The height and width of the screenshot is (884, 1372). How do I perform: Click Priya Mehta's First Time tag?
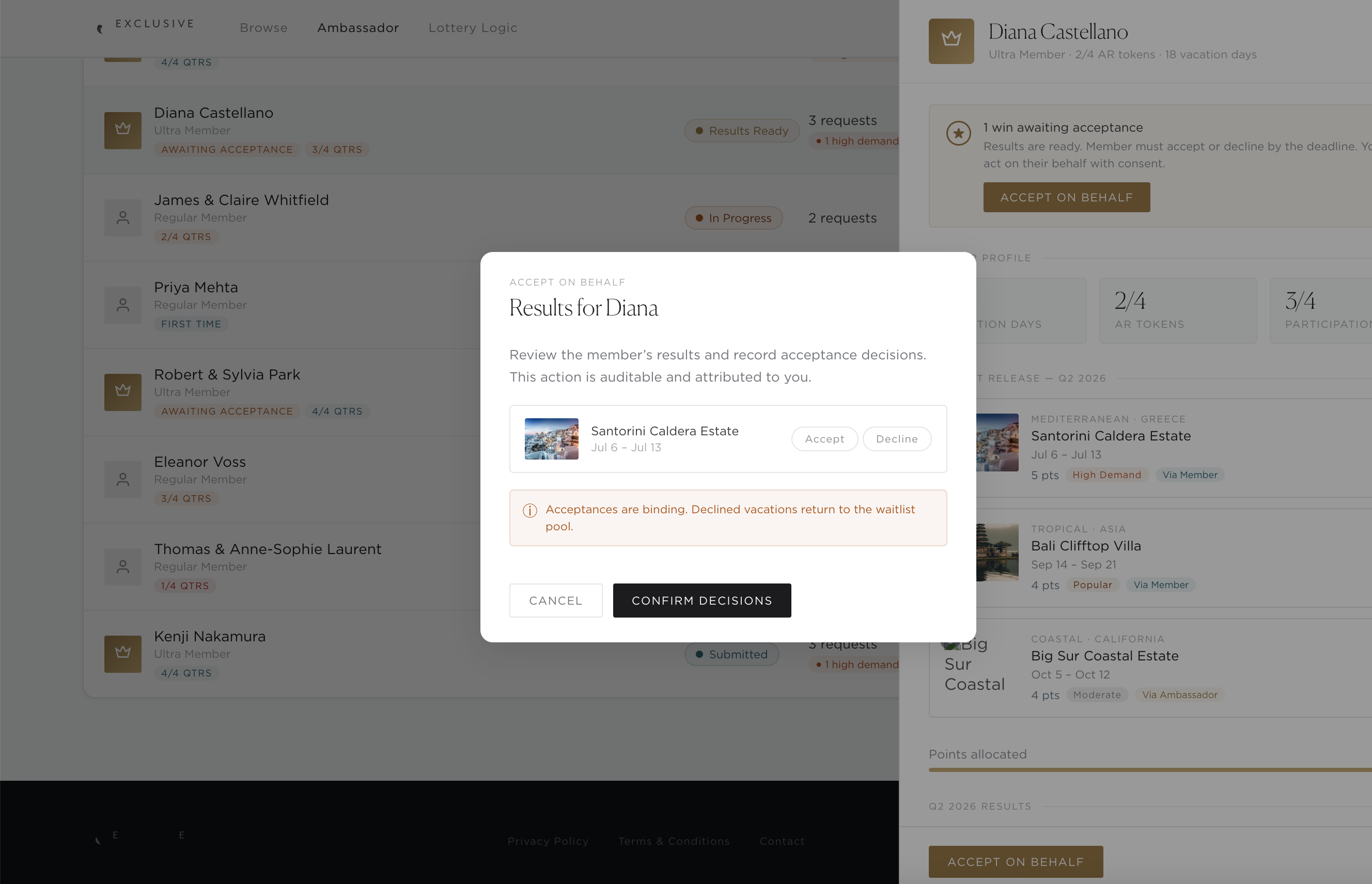pyautogui.click(x=191, y=324)
